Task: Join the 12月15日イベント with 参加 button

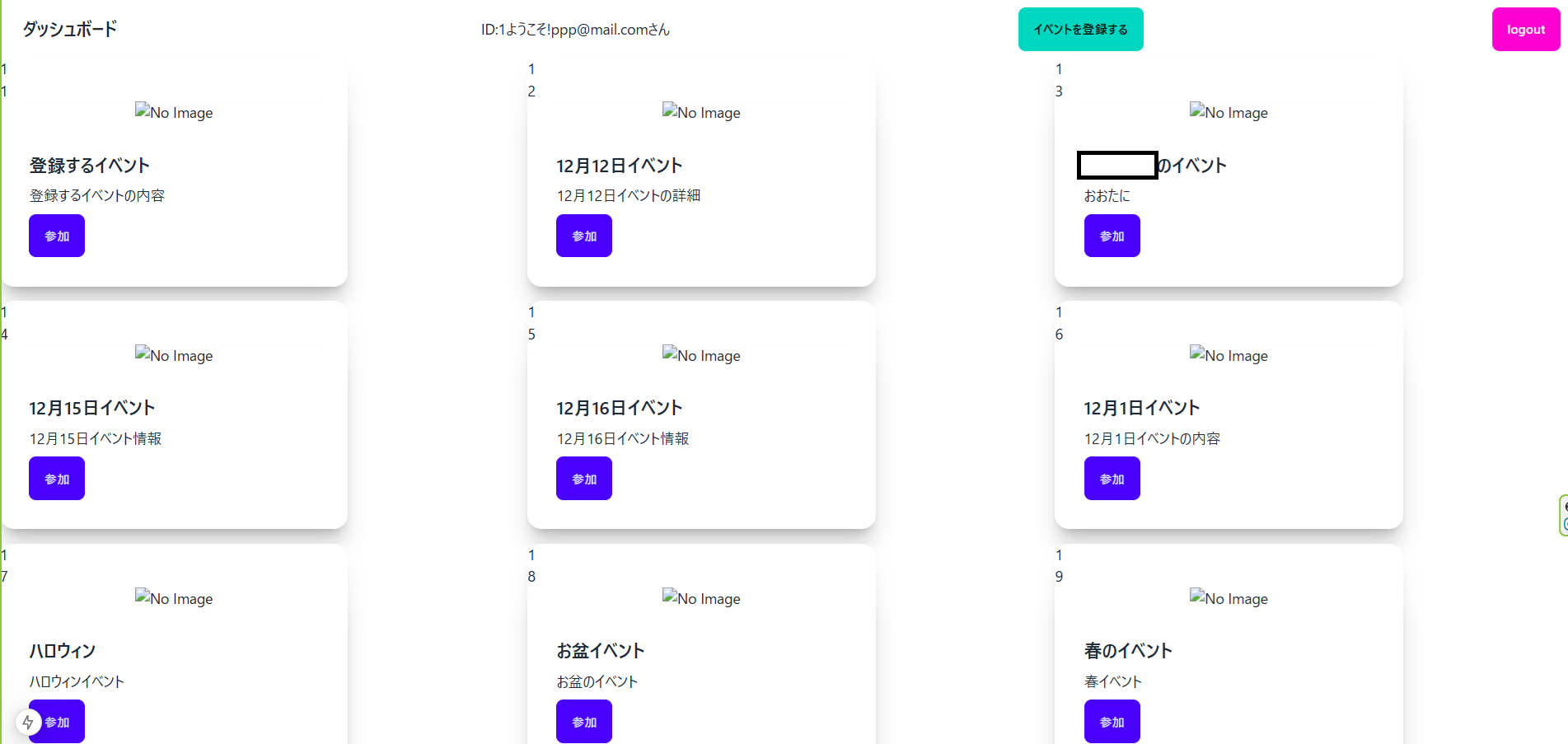Action: [57, 479]
